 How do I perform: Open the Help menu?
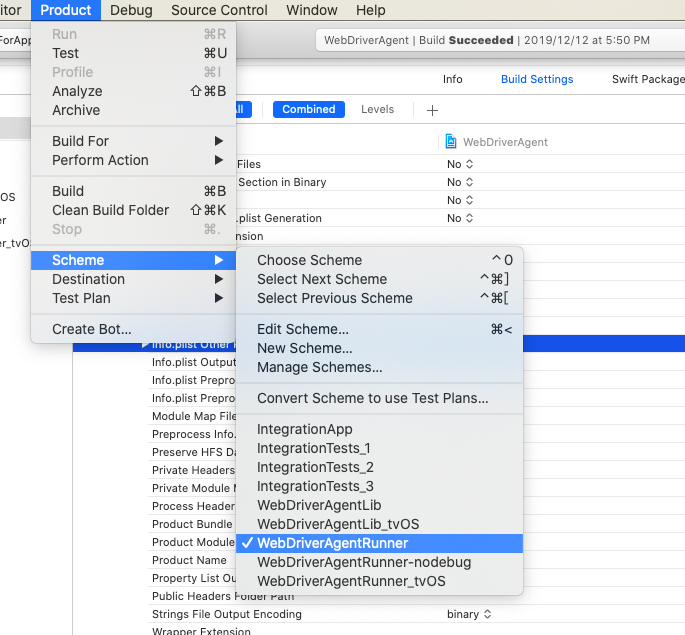[370, 10]
